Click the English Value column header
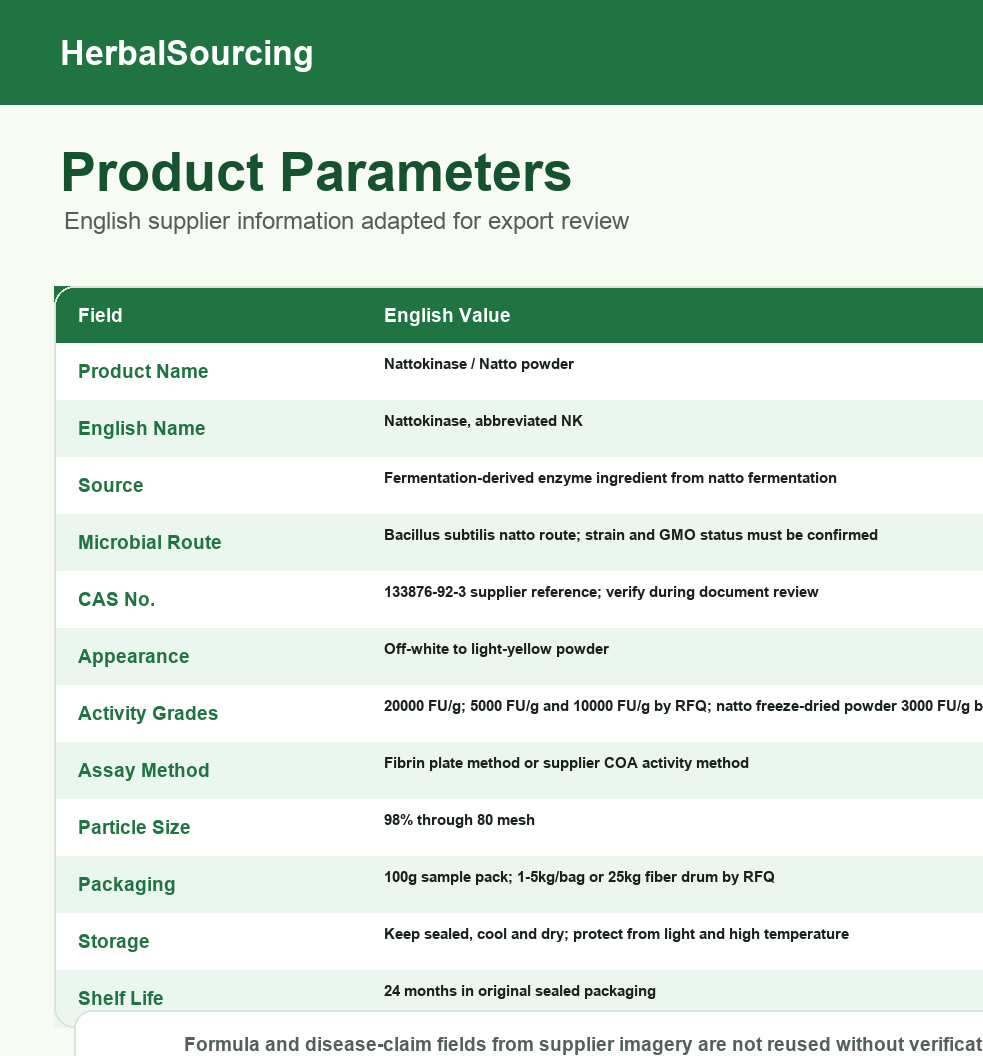The height and width of the screenshot is (1056, 983). click(447, 315)
